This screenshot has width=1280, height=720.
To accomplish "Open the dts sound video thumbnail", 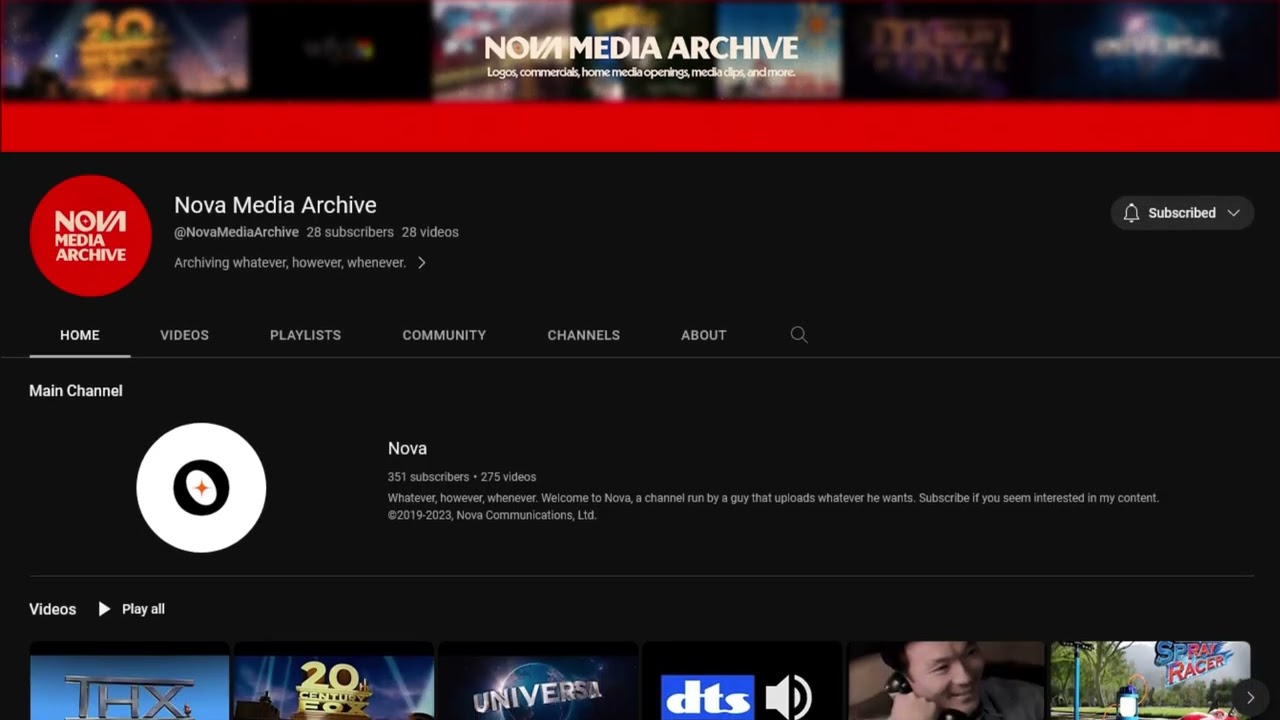I will 742,681.
